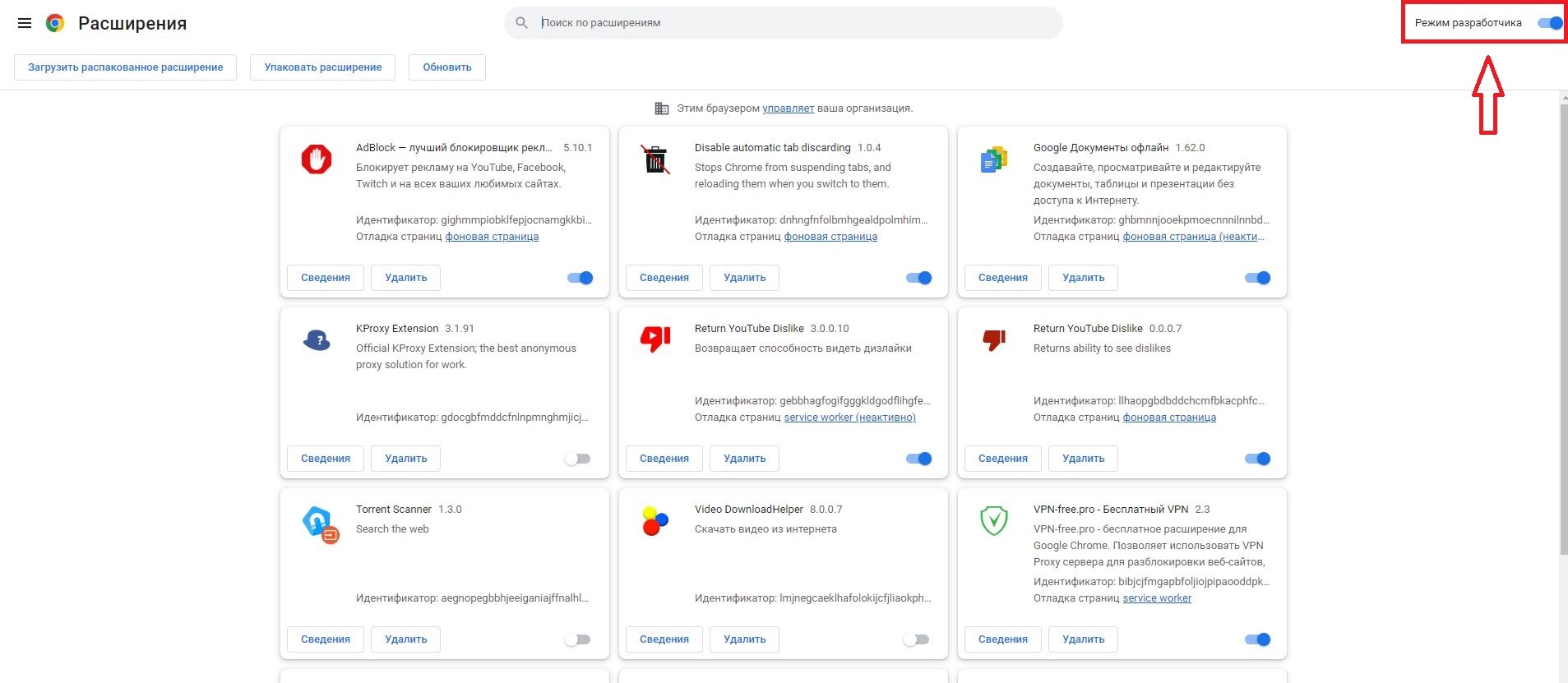Viewport: 1568px width, 683px height.
Task: Click the Search the web description text
Action: 392,529
